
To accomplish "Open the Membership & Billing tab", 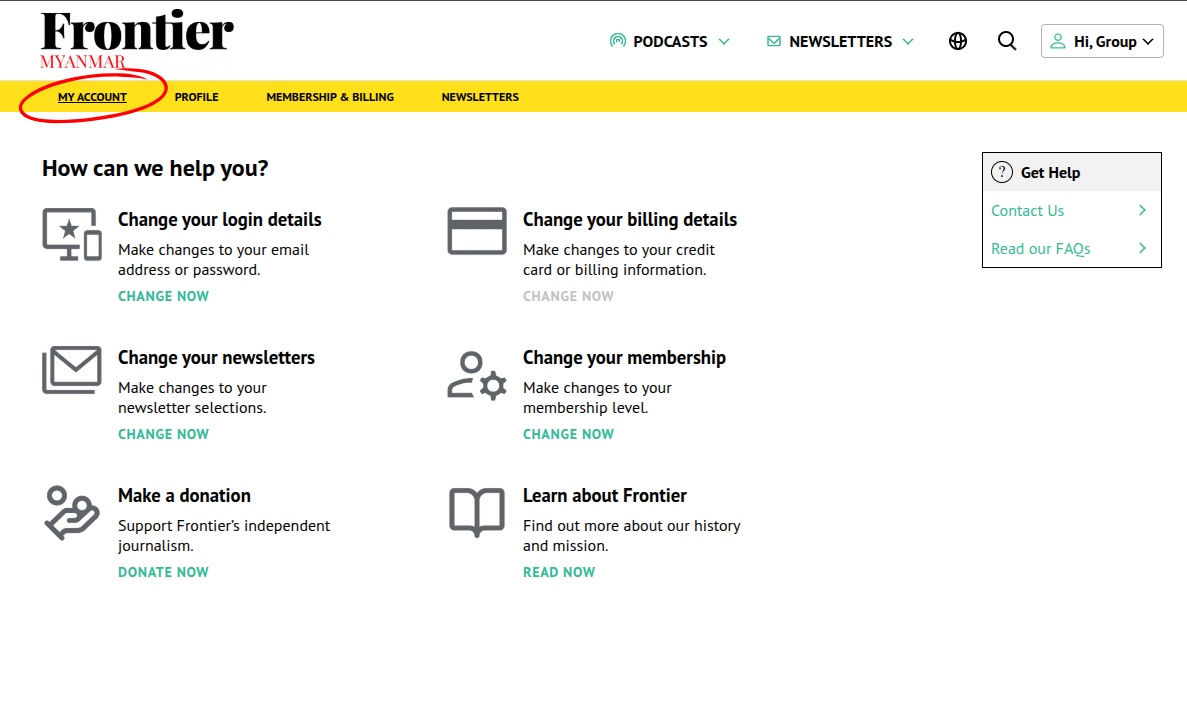I will [330, 97].
